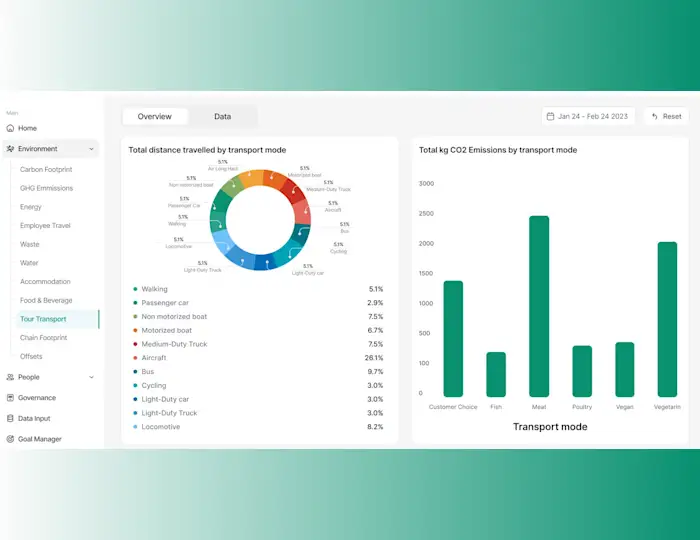
Task: Click the Light-Duty car legend row
Action: point(258,399)
